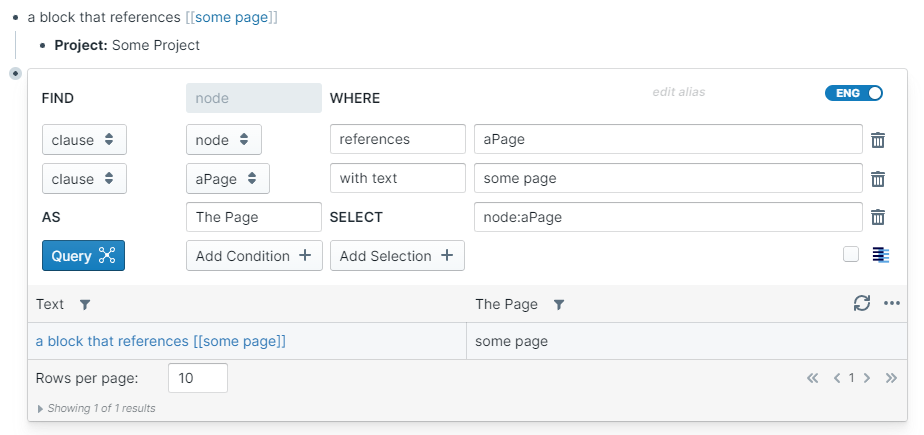Click Add Condition button

(254, 256)
